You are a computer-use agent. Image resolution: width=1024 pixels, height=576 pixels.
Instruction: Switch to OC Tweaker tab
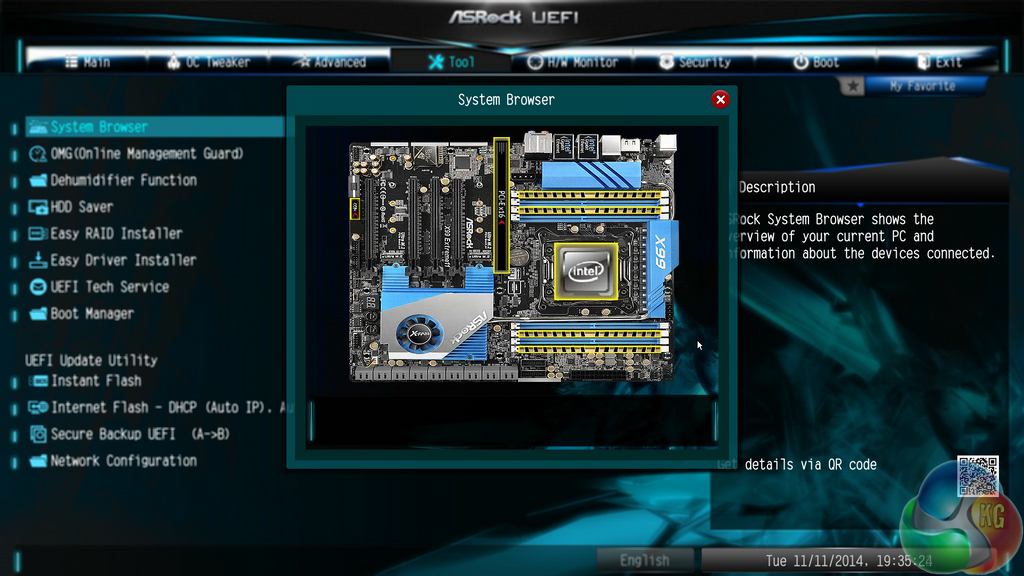[208, 62]
